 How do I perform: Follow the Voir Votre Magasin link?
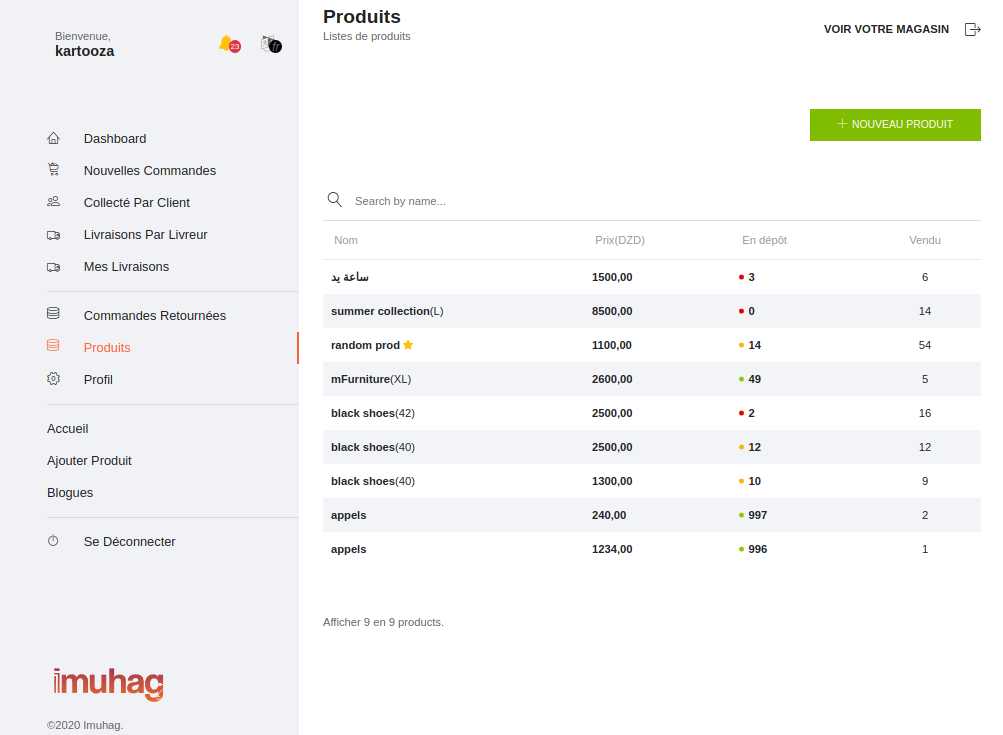(x=886, y=29)
